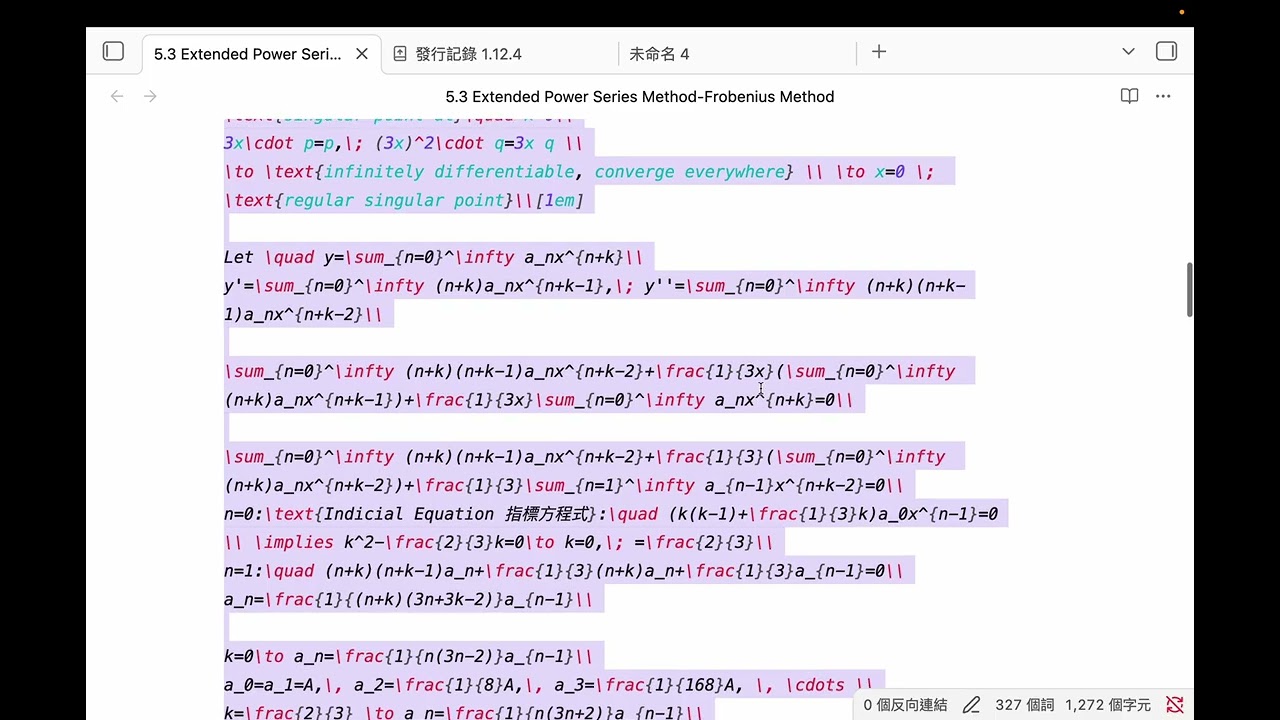This screenshot has height=720, width=1280.
Task: Open a new tab with plus button
Action: pos(879,52)
